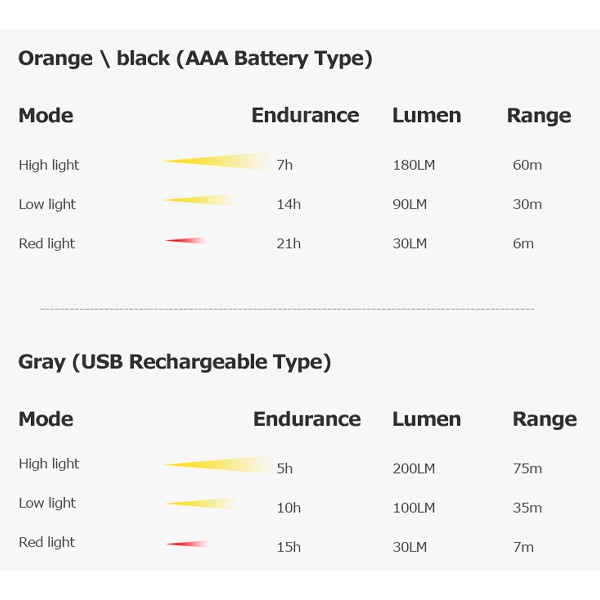Click the AAA Low light yellow beam icon
The height and width of the screenshot is (600, 600).
199,200
